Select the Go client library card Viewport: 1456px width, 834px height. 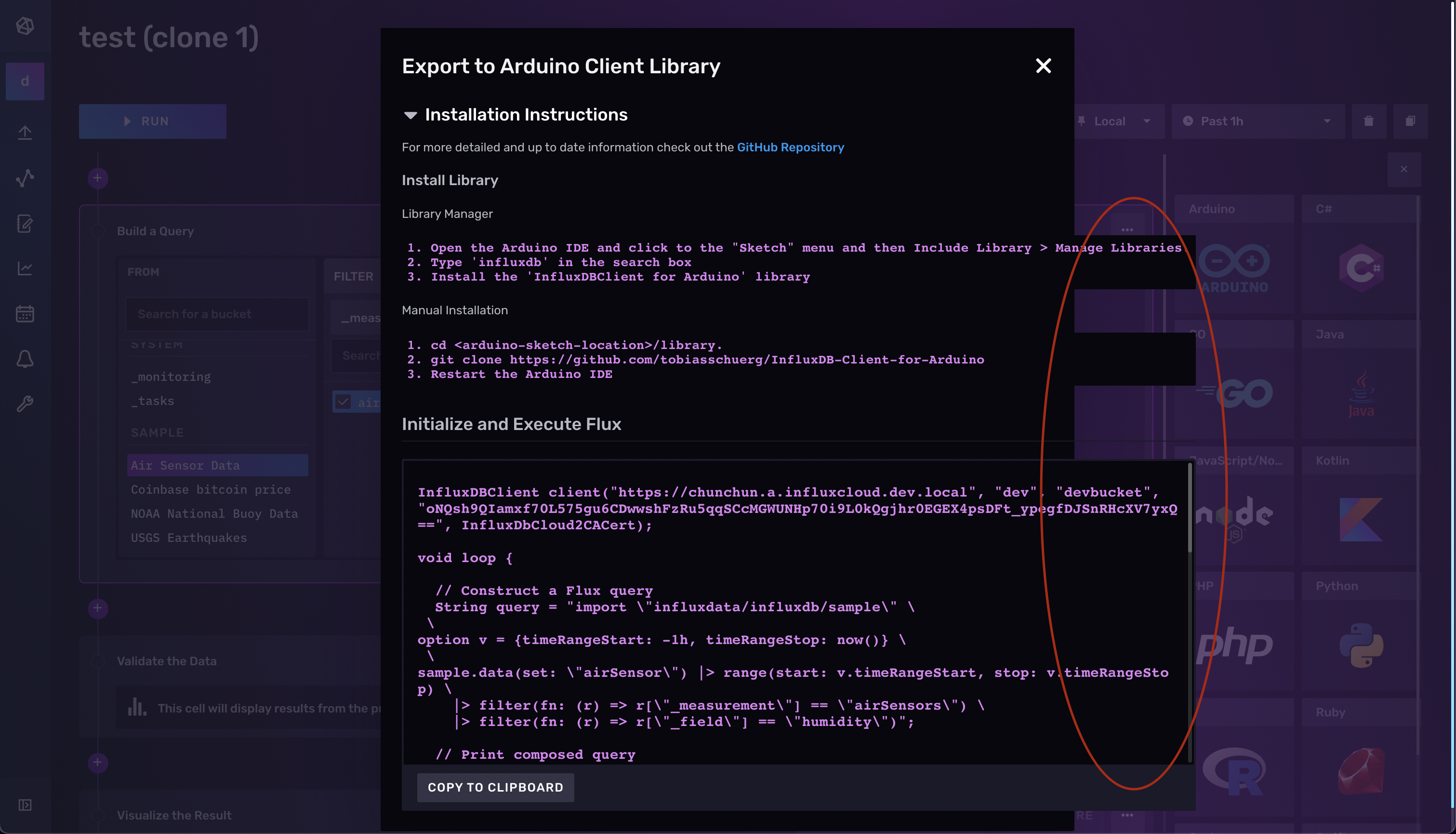(1234, 379)
